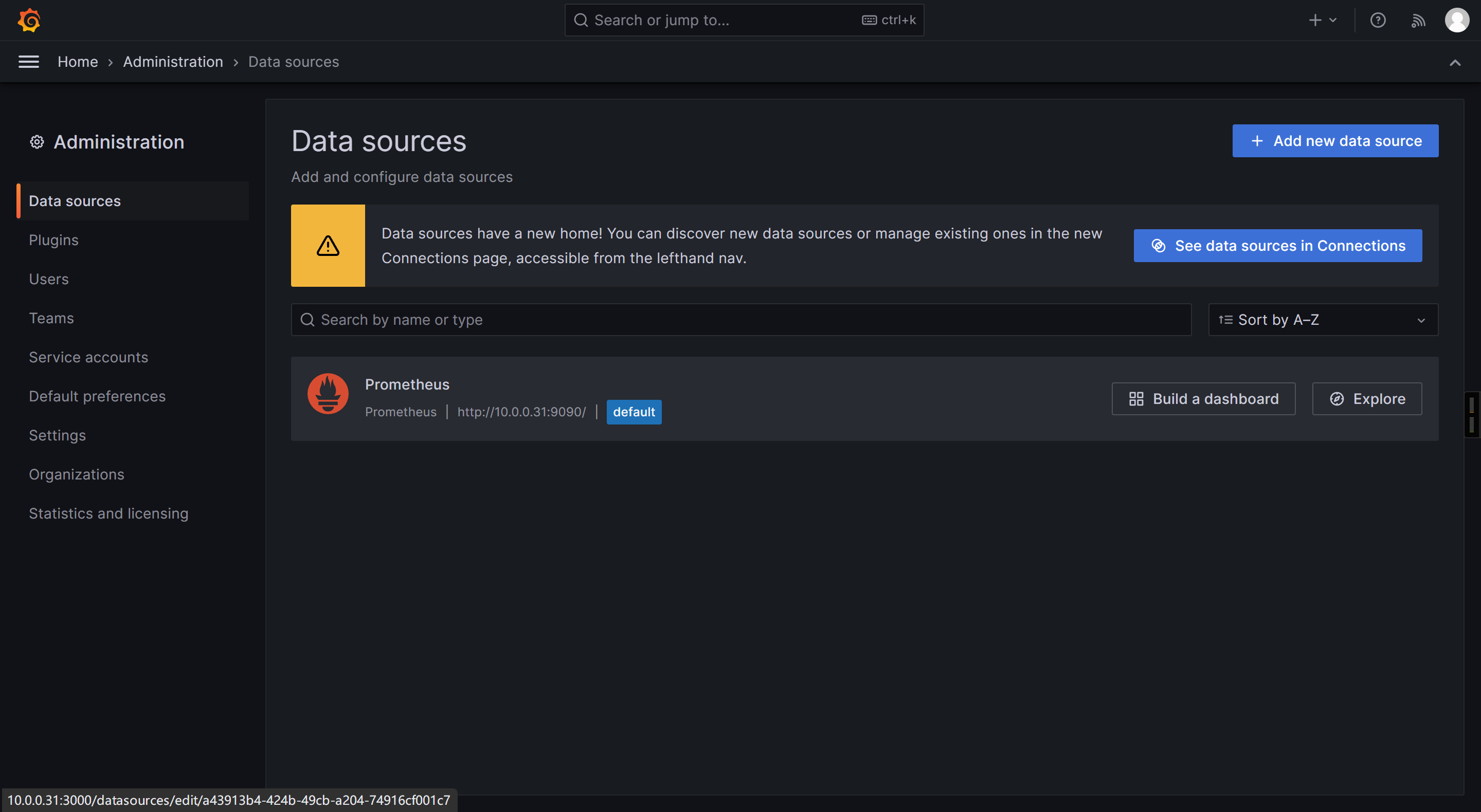Click Add new data source button
The width and height of the screenshot is (1481, 812).
(1335, 141)
